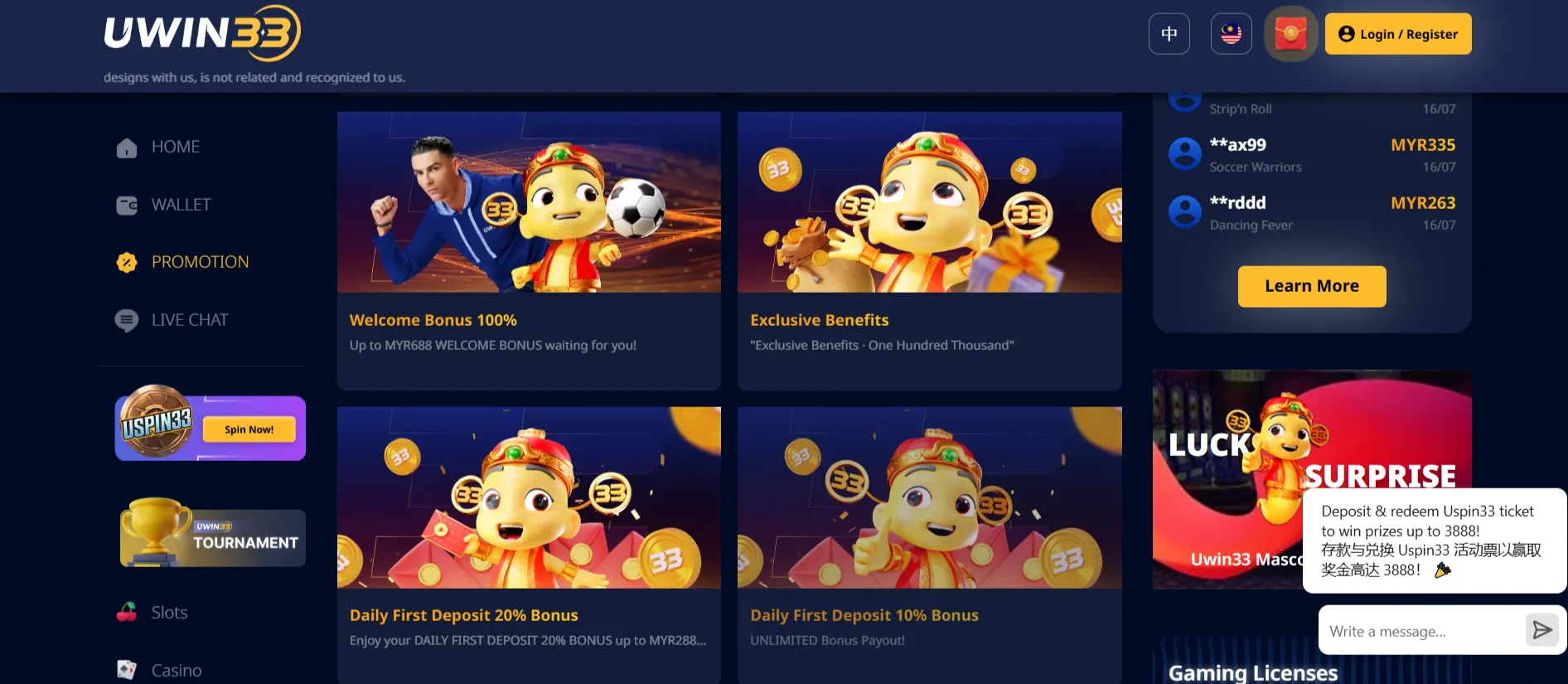Screen dimensions: 1568x684
Task: Select the Casino cards icon
Action: pos(127,670)
